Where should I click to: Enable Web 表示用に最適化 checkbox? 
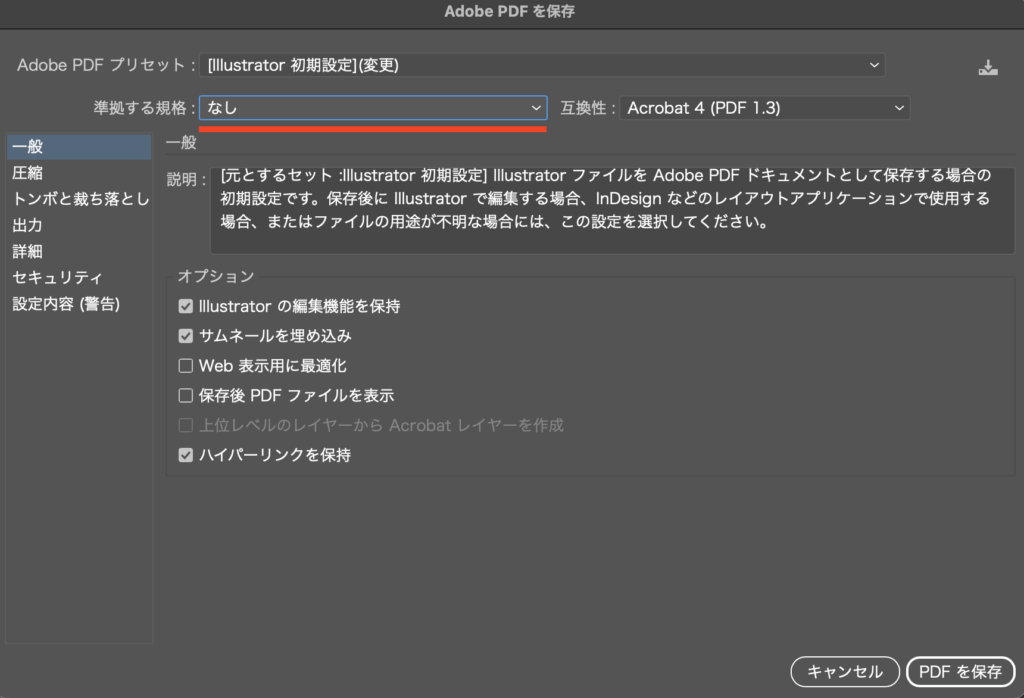click(x=186, y=366)
